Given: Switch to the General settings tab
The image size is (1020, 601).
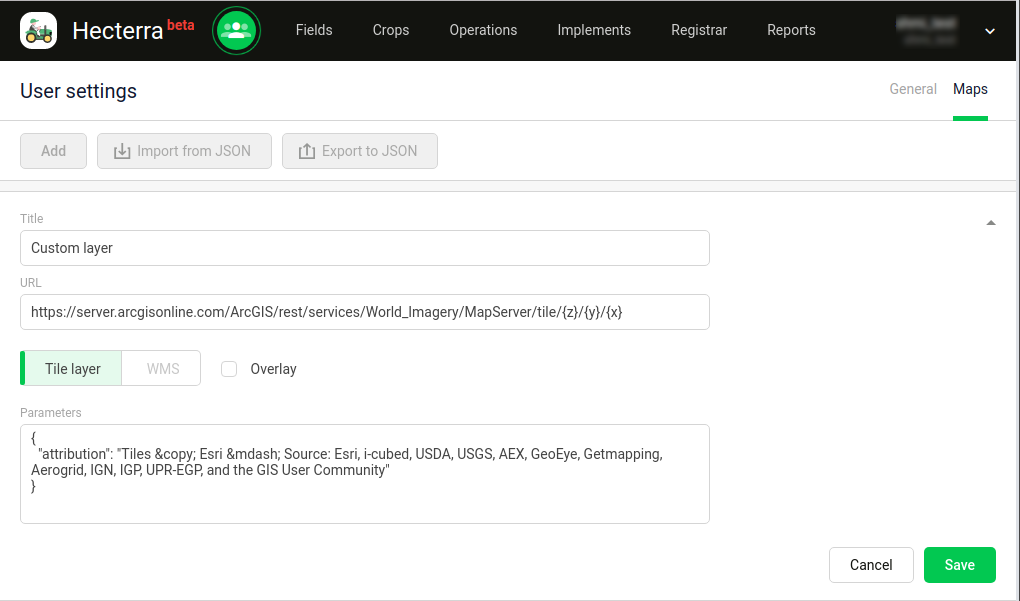Looking at the screenshot, I should coord(913,89).
